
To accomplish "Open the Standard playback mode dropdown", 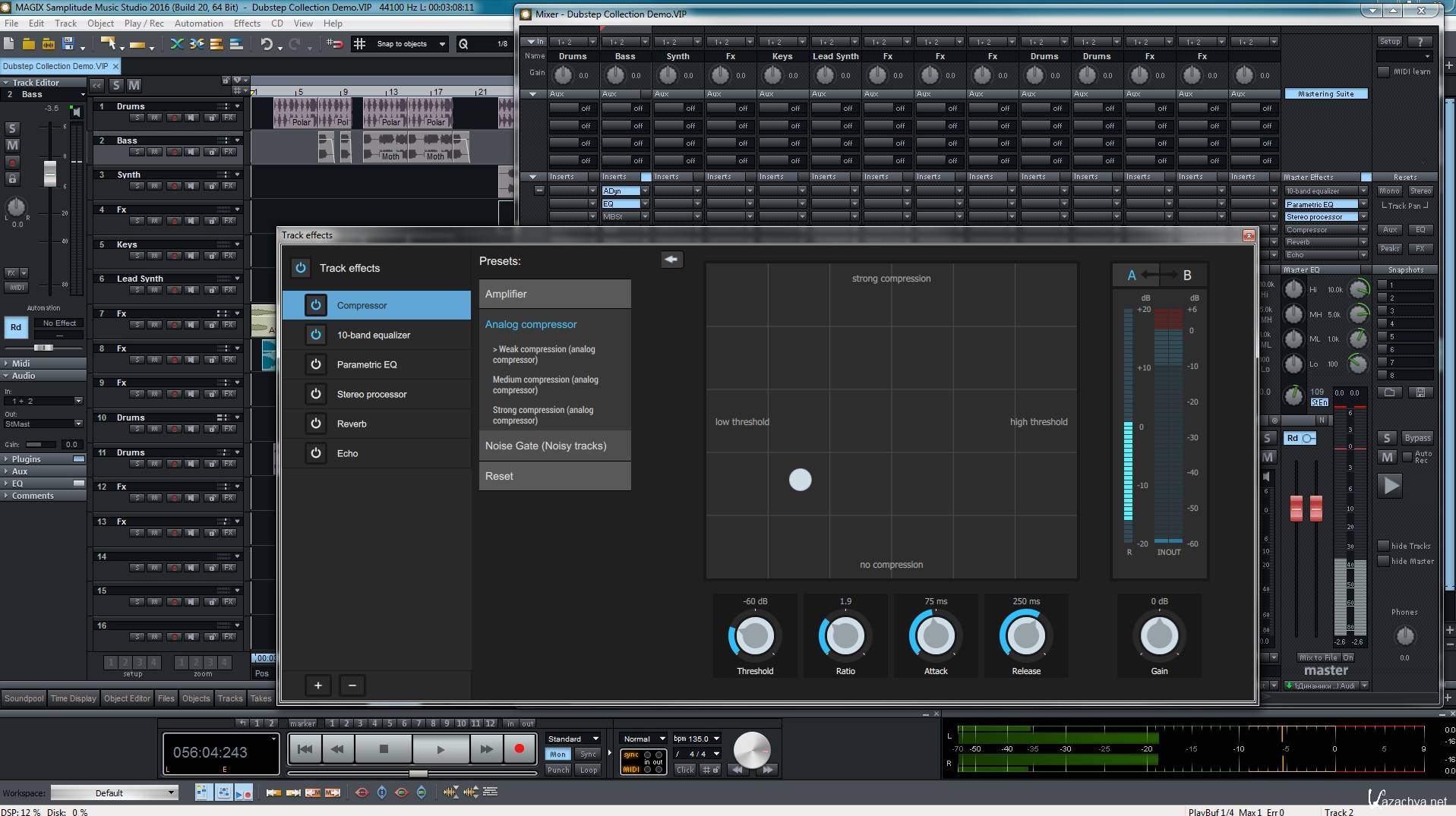I will (x=573, y=739).
